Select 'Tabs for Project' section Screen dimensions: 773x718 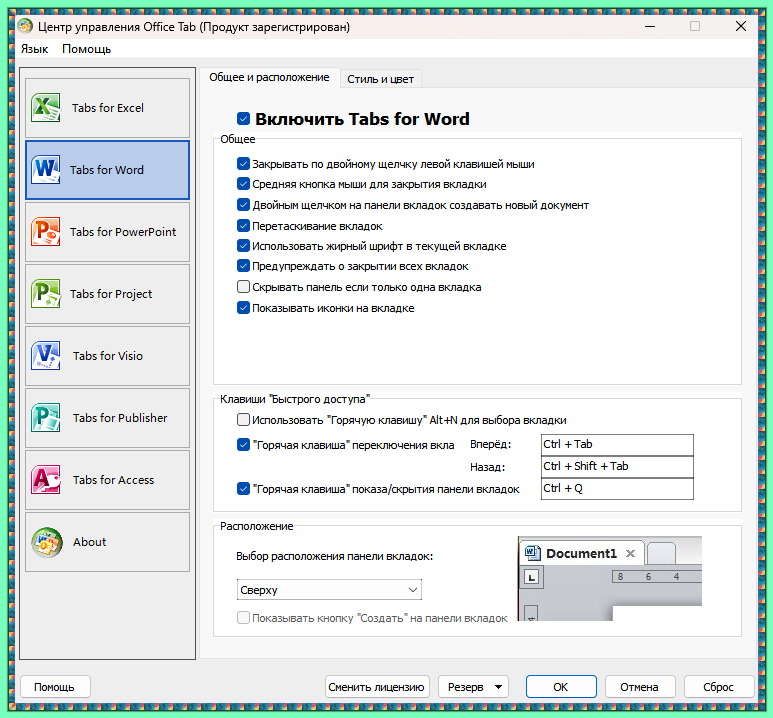107,293
